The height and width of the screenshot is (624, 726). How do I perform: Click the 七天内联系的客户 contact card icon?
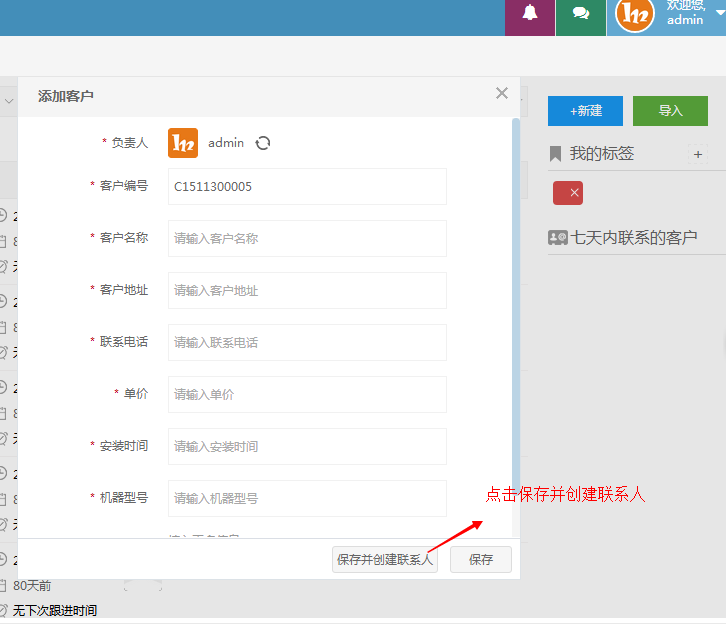(558, 238)
